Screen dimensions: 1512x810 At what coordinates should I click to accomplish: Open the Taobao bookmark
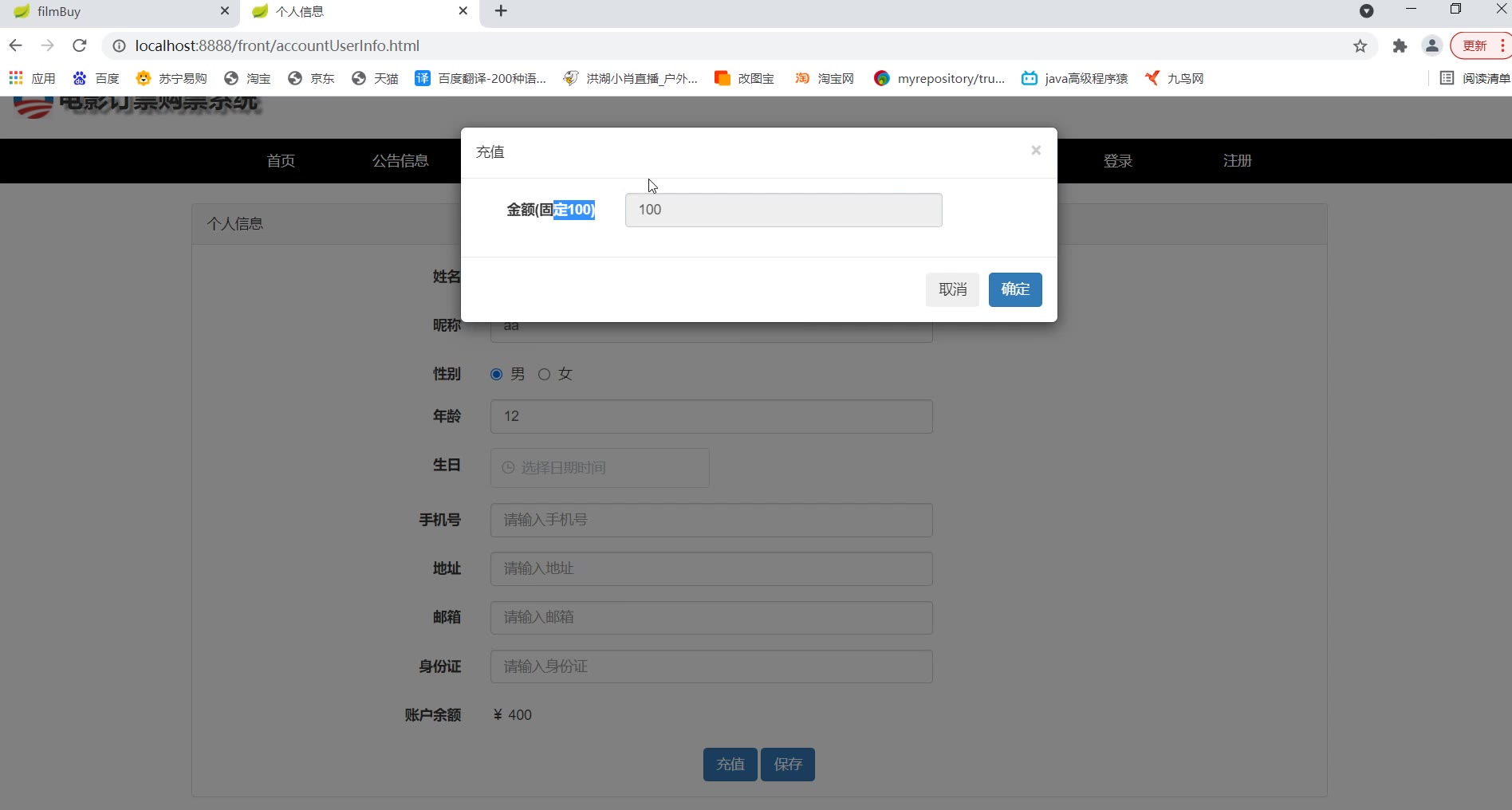click(247, 78)
